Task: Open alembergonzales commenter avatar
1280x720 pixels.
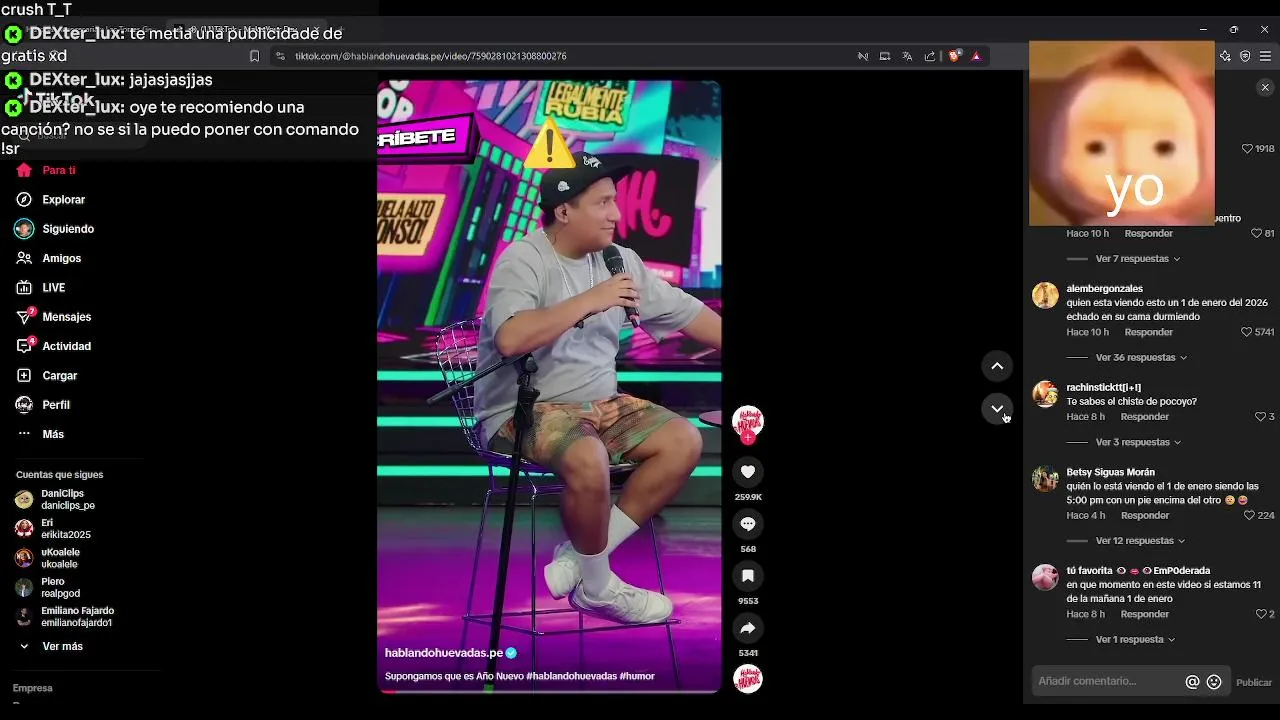Action: pyautogui.click(x=1045, y=296)
